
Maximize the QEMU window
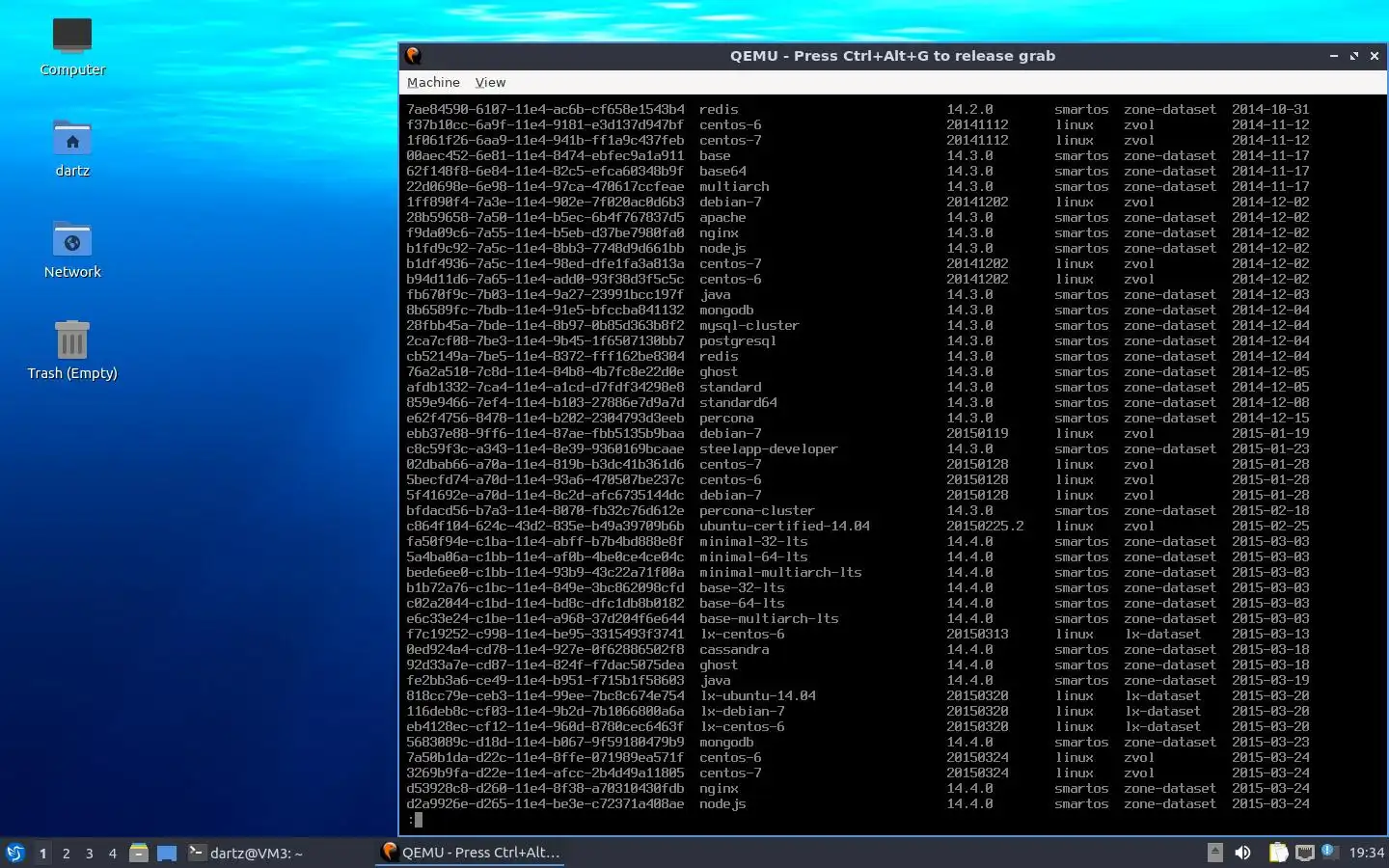click(1354, 56)
